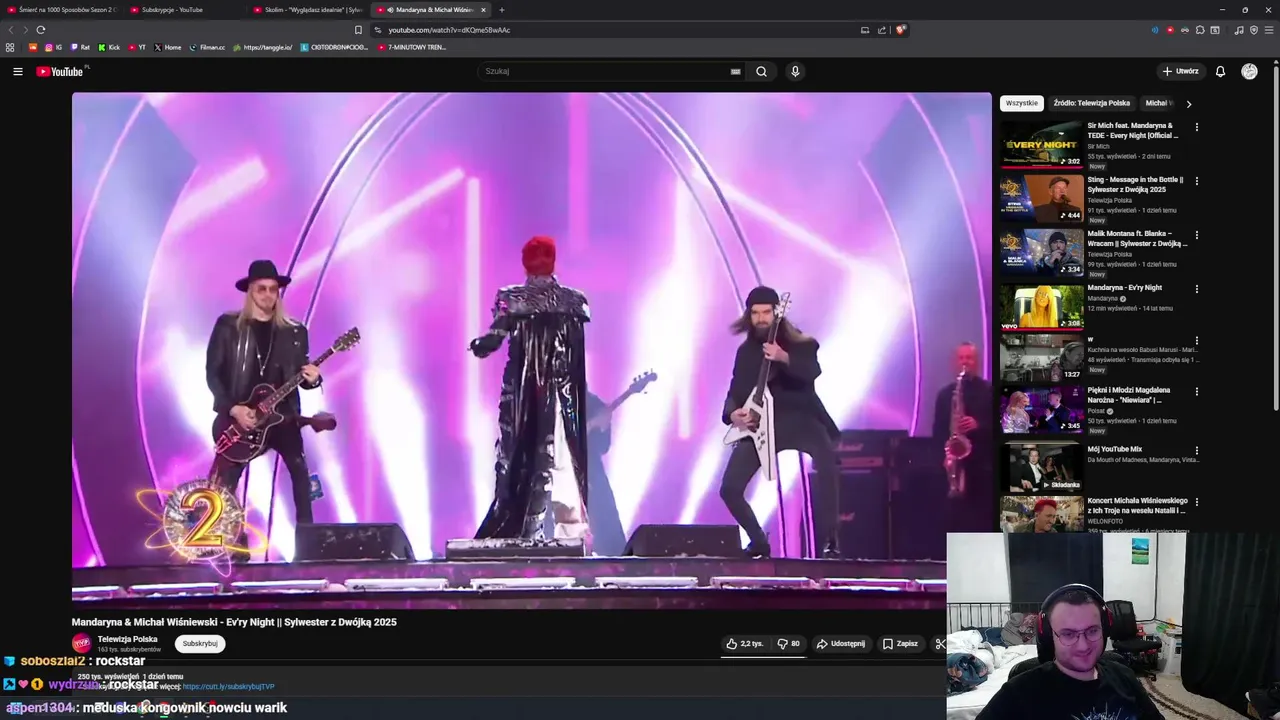The height and width of the screenshot is (720, 1280).
Task: Select Źródło: Telewizja Polska chip
Action: point(1092,103)
